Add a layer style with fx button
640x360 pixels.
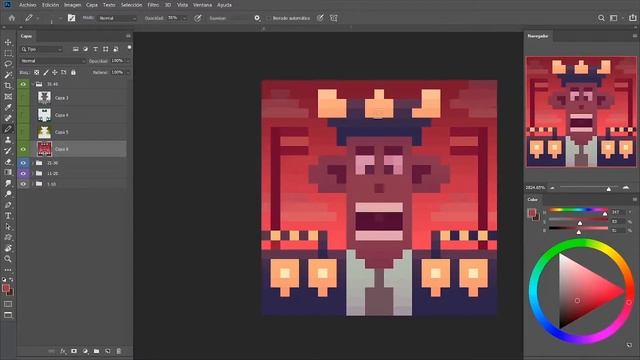coord(63,351)
